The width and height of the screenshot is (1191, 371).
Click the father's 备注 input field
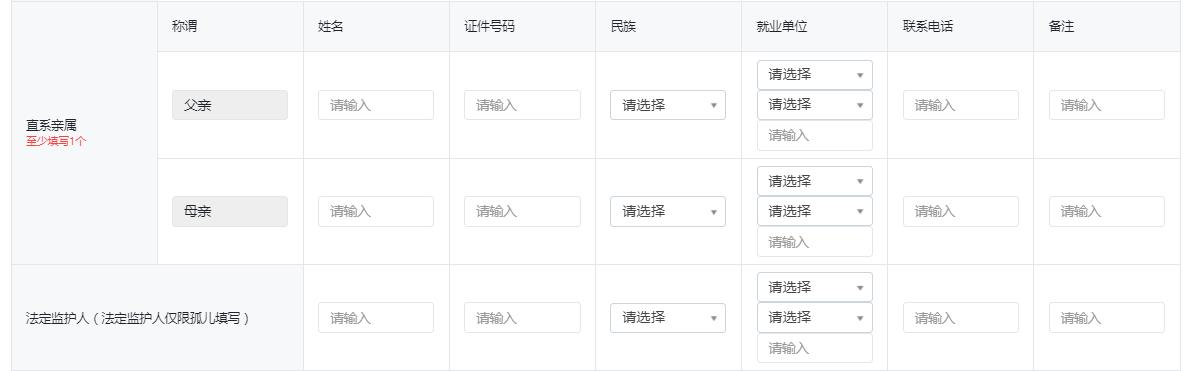(x=1107, y=105)
